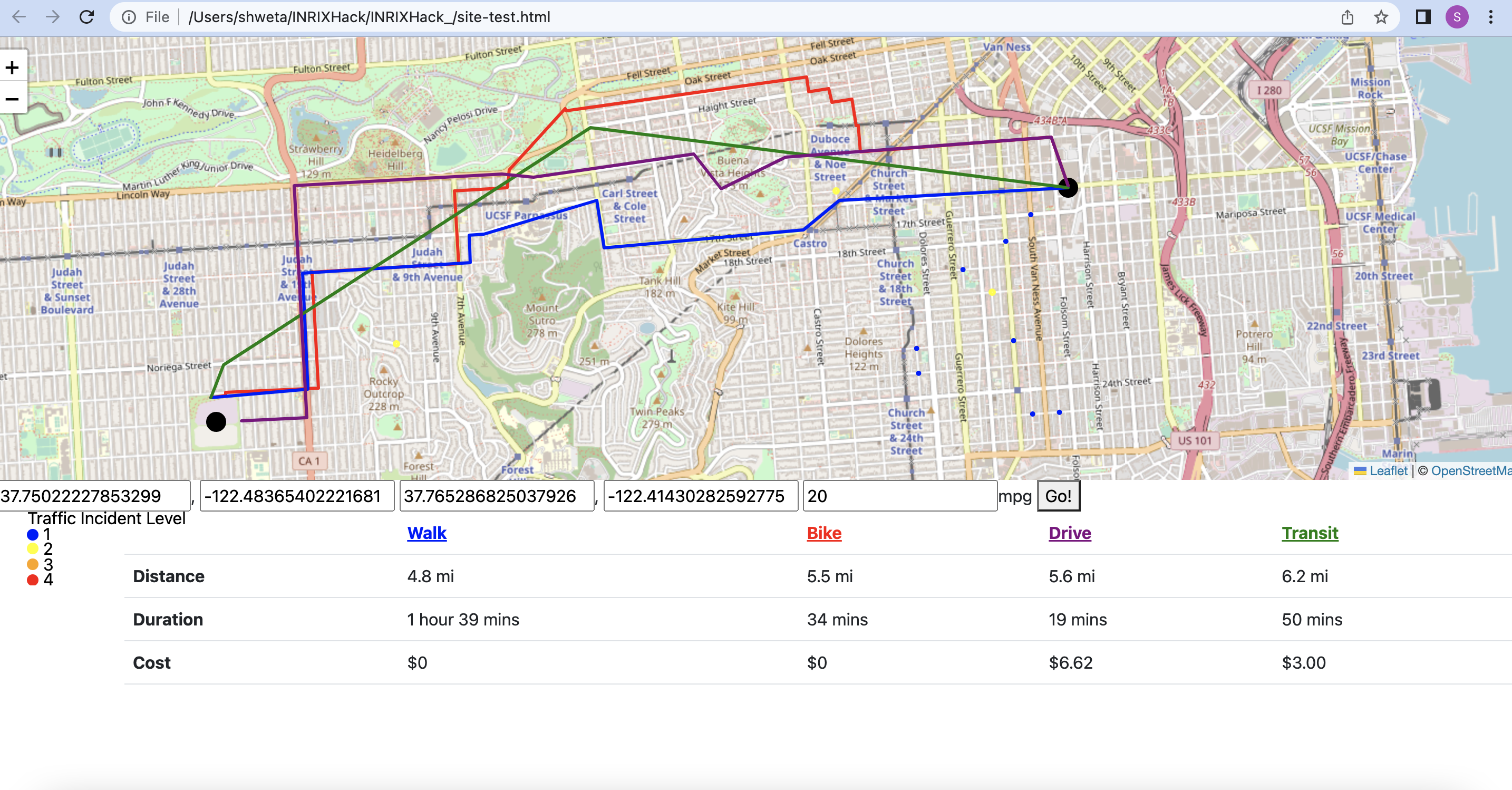Bookmark page with the star icon

[x=1381, y=17]
